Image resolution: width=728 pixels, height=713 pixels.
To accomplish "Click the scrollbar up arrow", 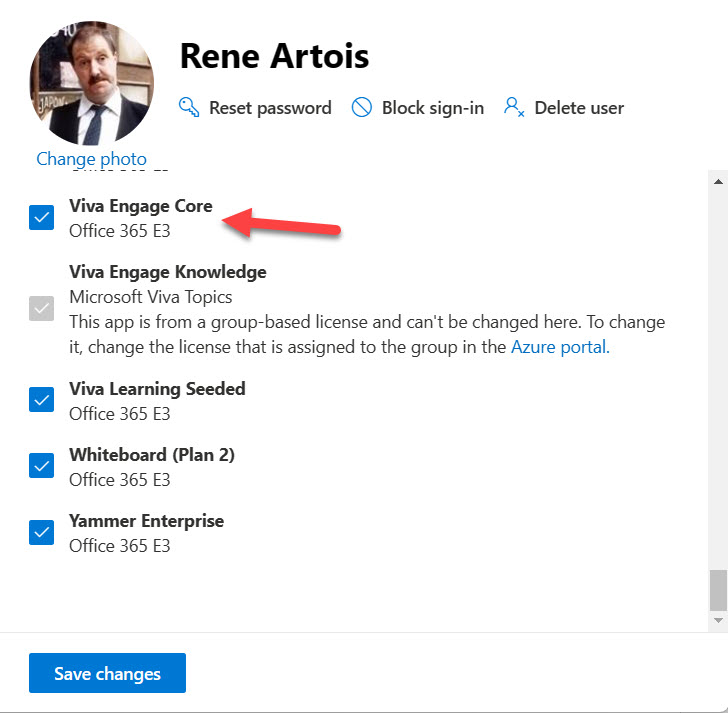I will (718, 182).
